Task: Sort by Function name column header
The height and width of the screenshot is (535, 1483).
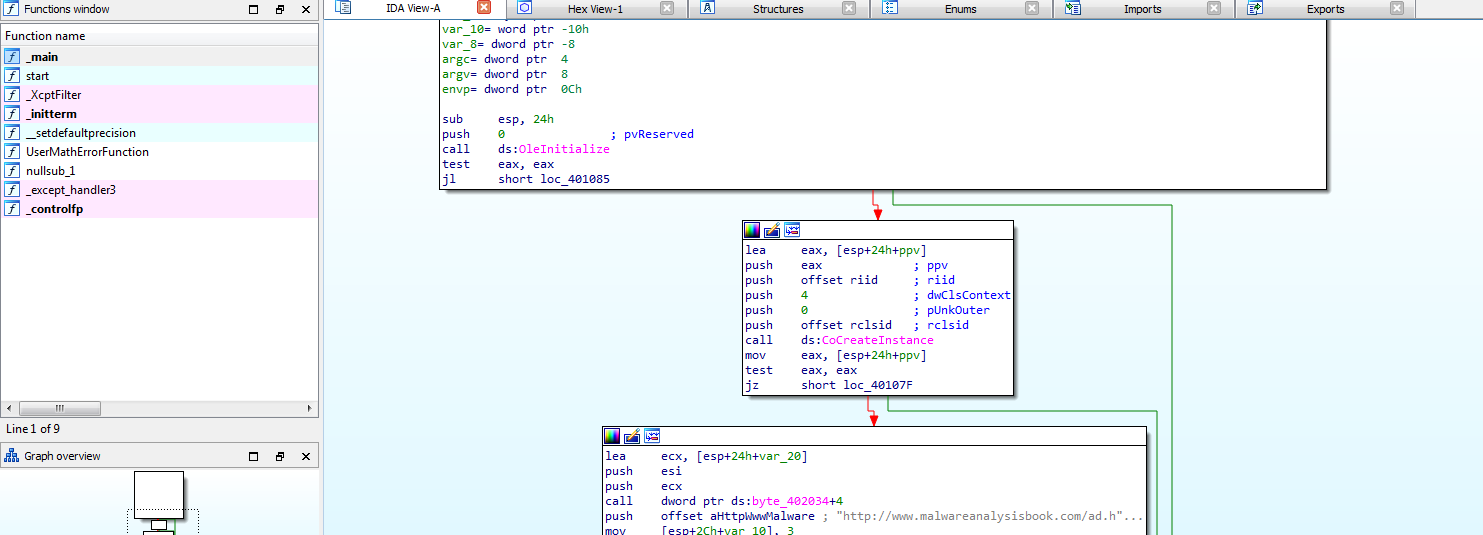Action: [x=160, y=35]
